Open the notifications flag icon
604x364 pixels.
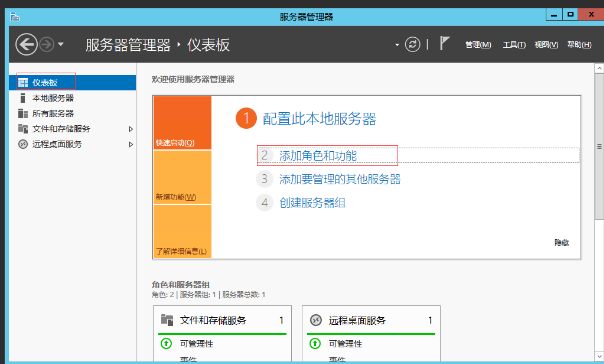(x=445, y=43)
